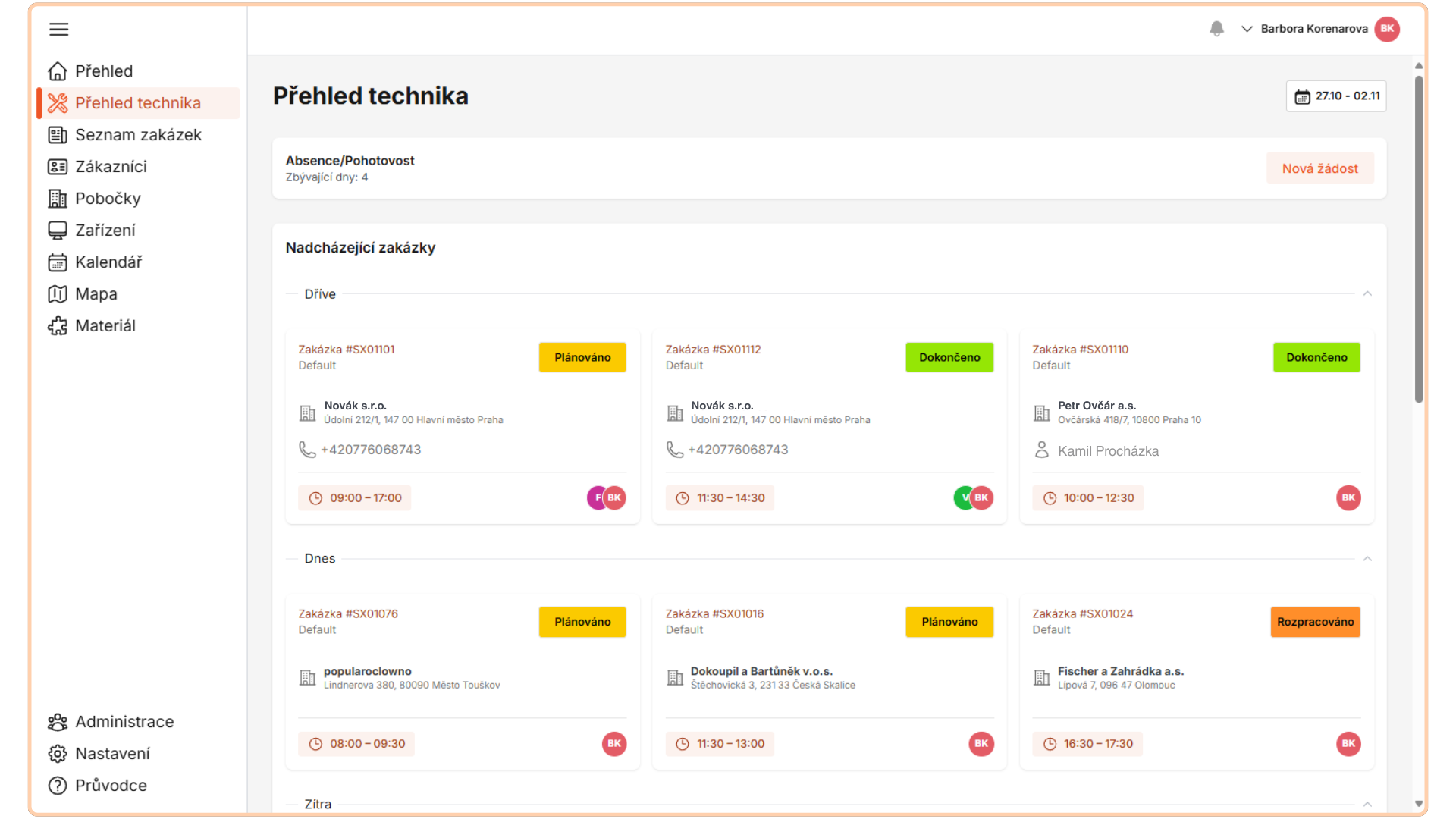Viewport: 1456px width, 819px height.
Task: Click the Kalendář calendar icon in sidebar
Action: [58, 262]
